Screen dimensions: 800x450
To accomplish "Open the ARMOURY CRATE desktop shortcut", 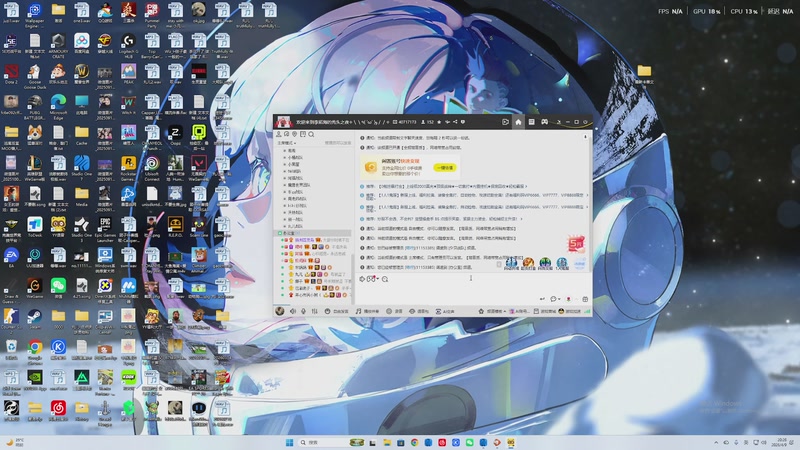I will coord(58,46).
